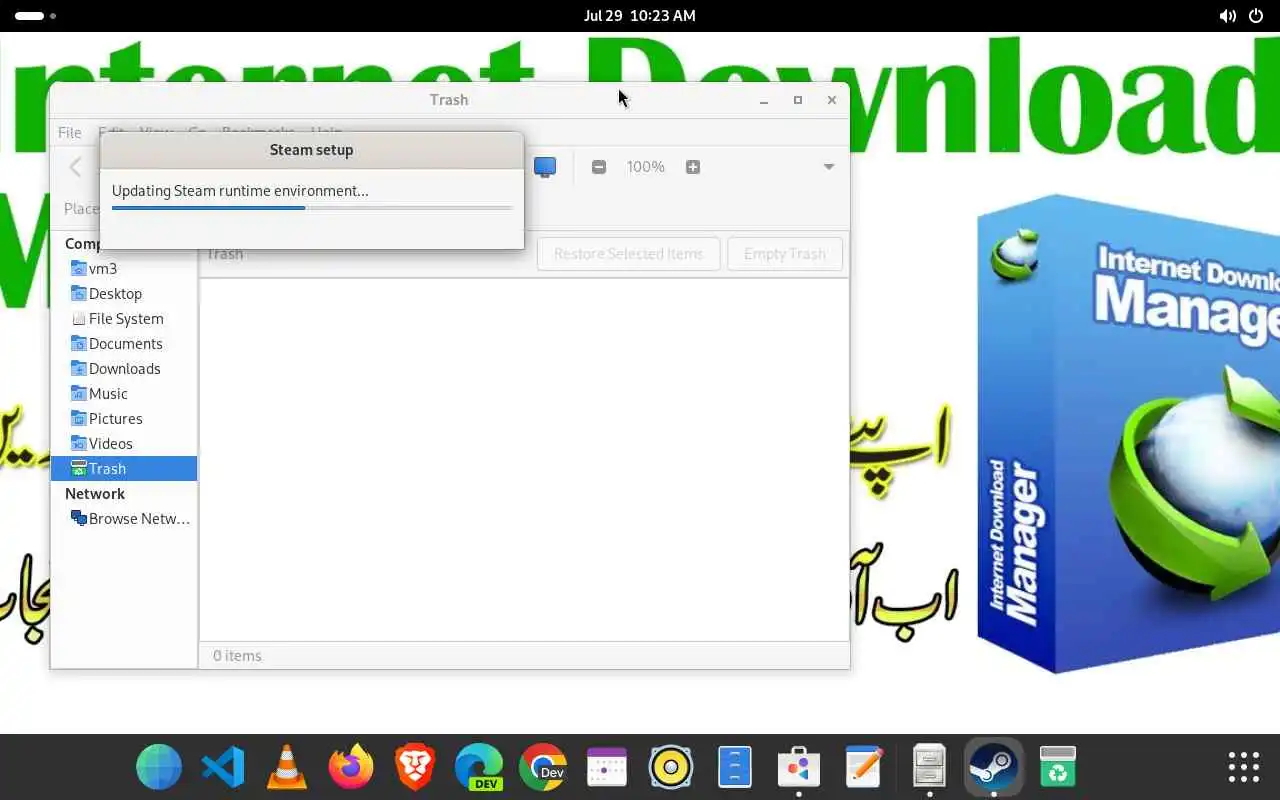Open the File menu
Viewport: 1280px width, 800px height.
click(x=70, y=132)
